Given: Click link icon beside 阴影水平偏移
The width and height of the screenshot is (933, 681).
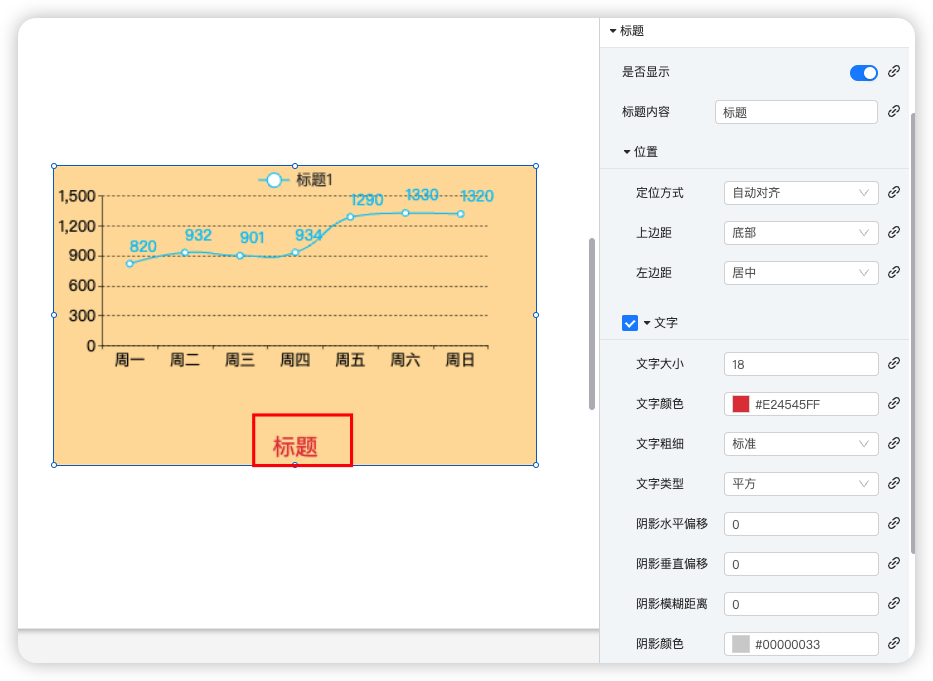Looking at the screenshot, I should [893, 523].
